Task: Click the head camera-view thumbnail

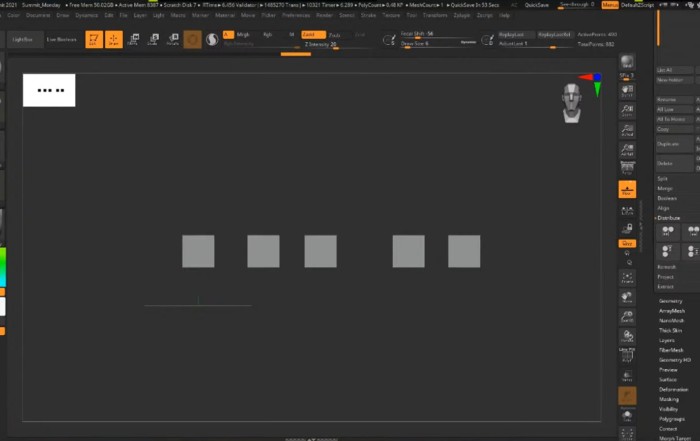Action: pos(571,102)
